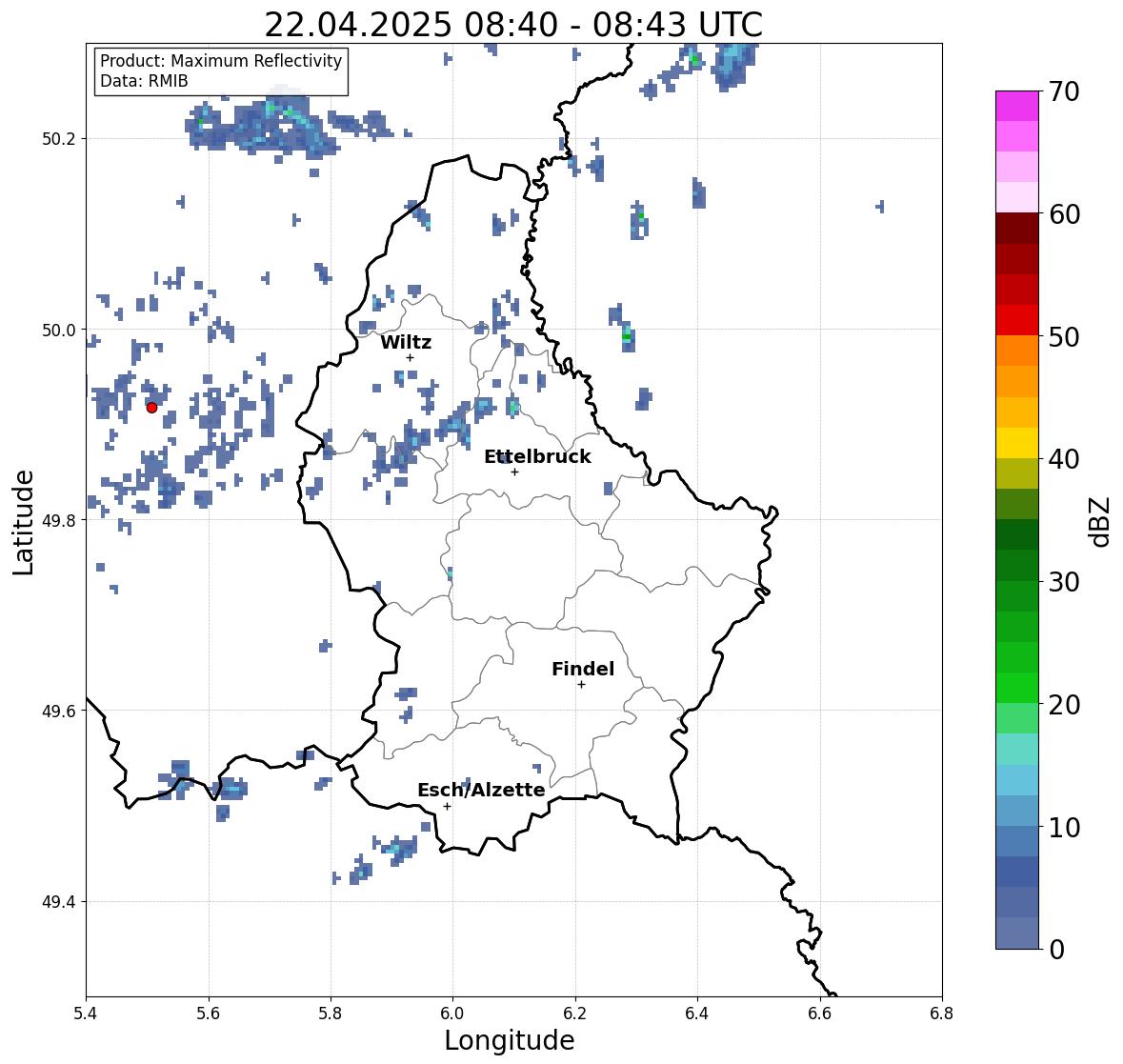
Task: Click the 10 value on the colorbar
Action: [x=1064, y=827]
